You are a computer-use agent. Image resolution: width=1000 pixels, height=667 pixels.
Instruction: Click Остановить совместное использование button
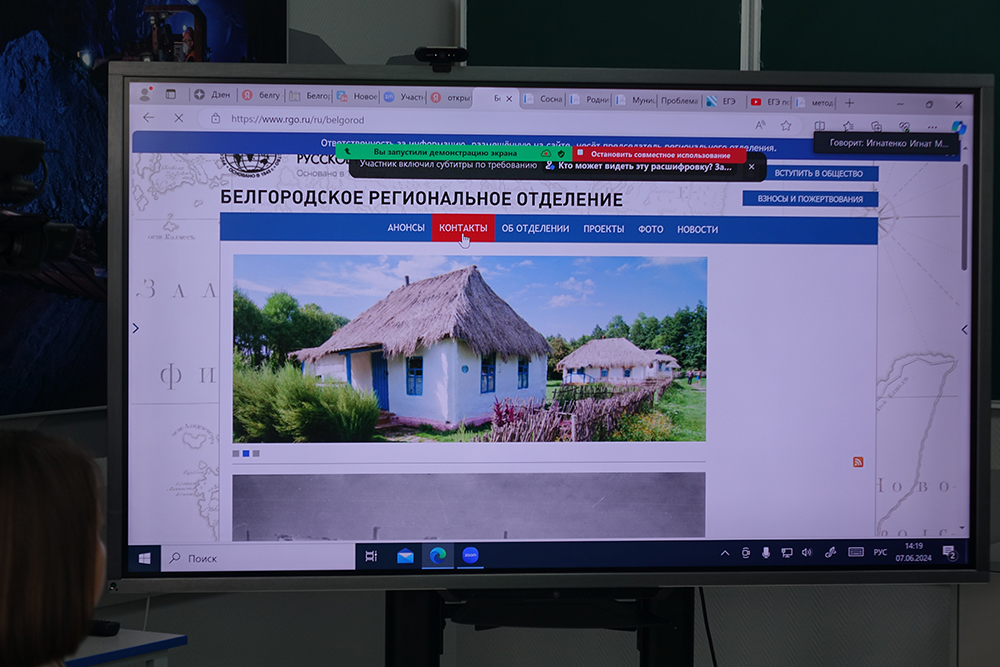point(654,155)
